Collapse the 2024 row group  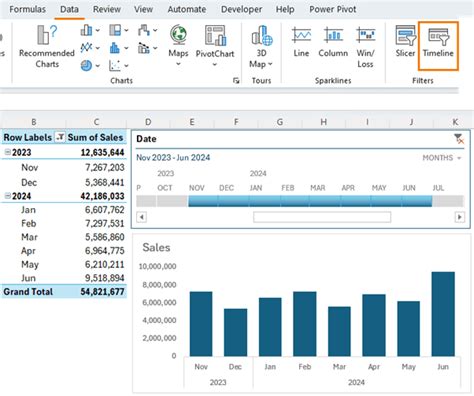click(x=7, y=196)
